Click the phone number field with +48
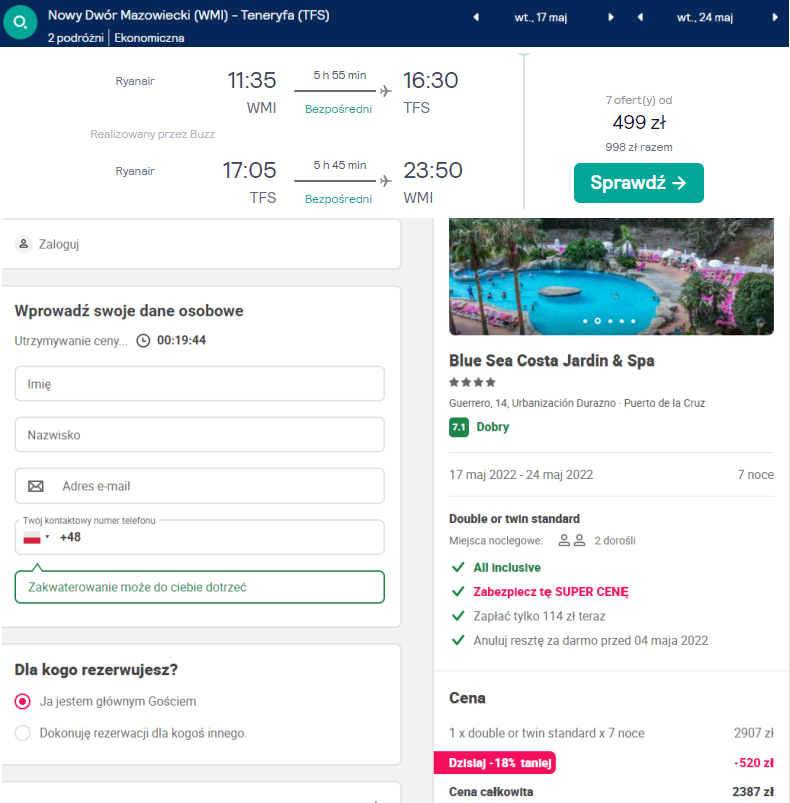The image size is (790, 803). click(x=200, y=537)
